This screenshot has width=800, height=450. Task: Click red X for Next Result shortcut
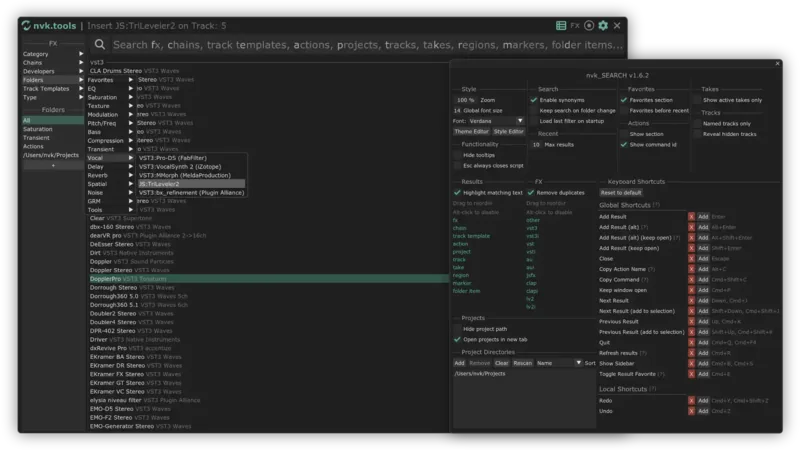point(691,301)
